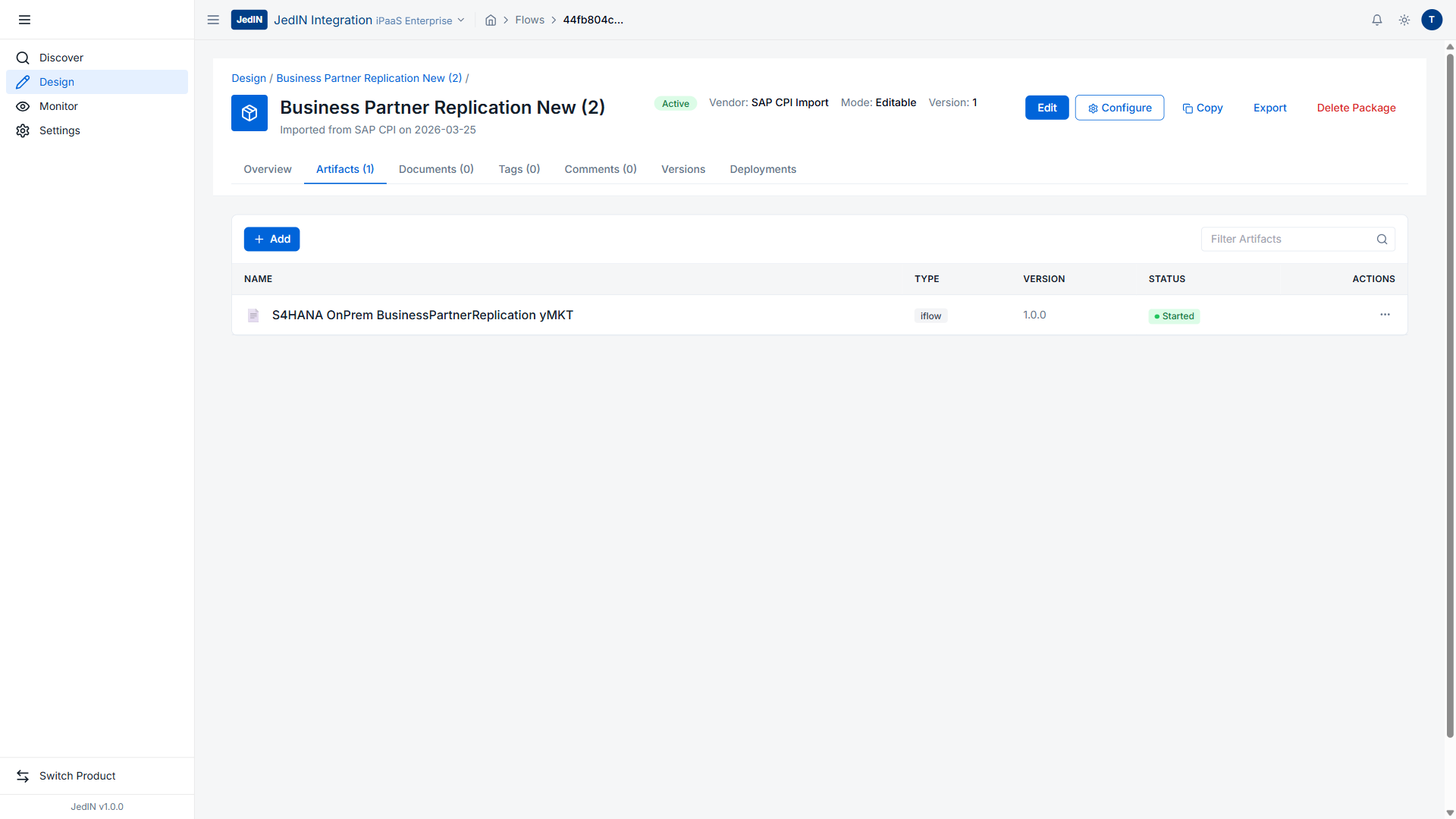Toggle the light/dark theme sun icon

pyautogui.click(x=1404, y=20)
